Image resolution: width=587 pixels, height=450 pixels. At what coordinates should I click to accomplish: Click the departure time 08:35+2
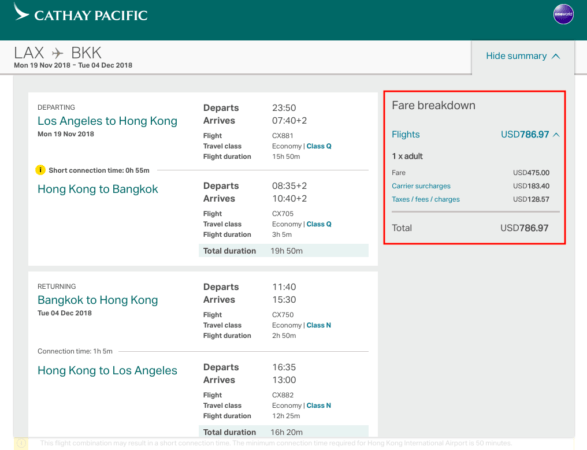[x=289, y=186]
